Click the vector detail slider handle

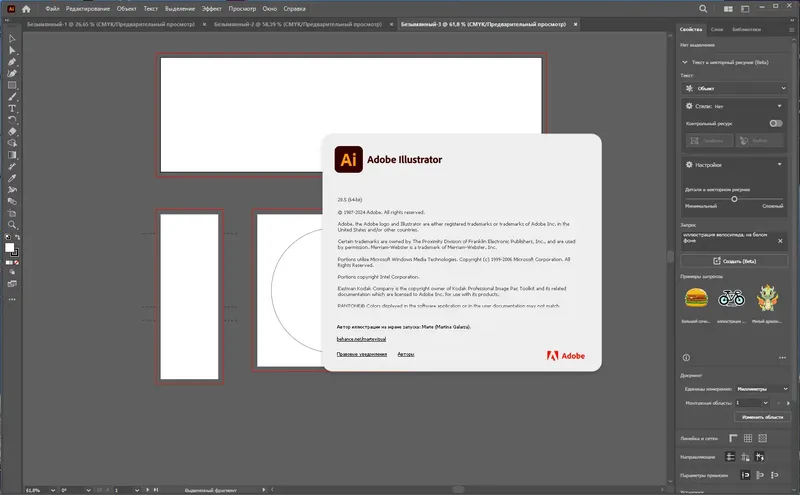tap(734, 199)
